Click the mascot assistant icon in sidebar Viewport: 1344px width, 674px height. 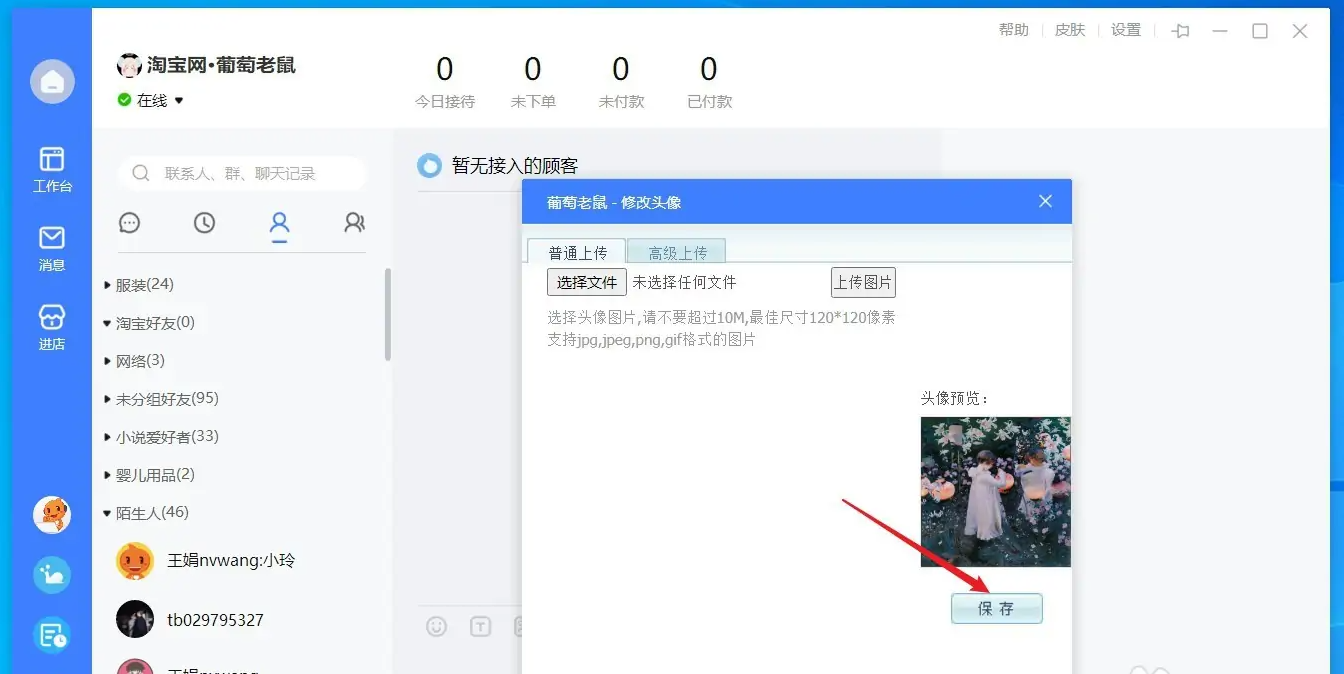51,516
